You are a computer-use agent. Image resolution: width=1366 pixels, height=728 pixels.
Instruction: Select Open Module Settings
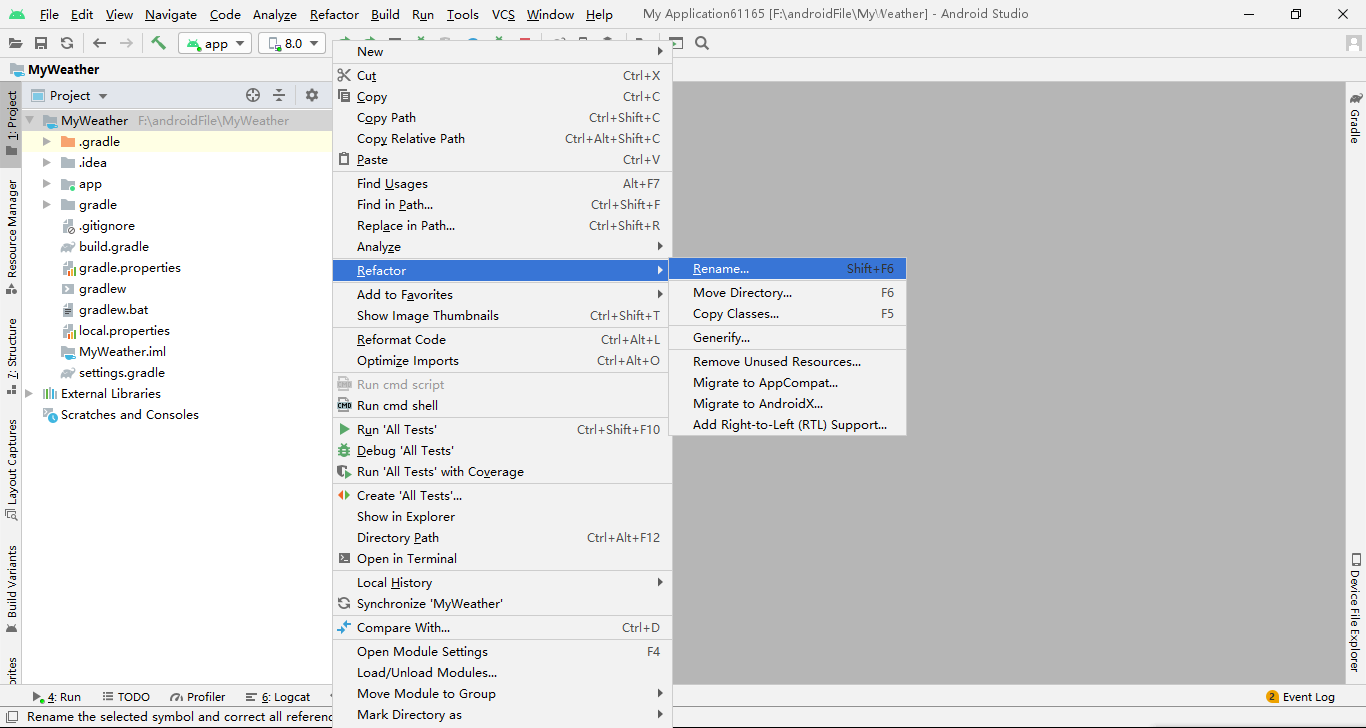click(502, 652)
